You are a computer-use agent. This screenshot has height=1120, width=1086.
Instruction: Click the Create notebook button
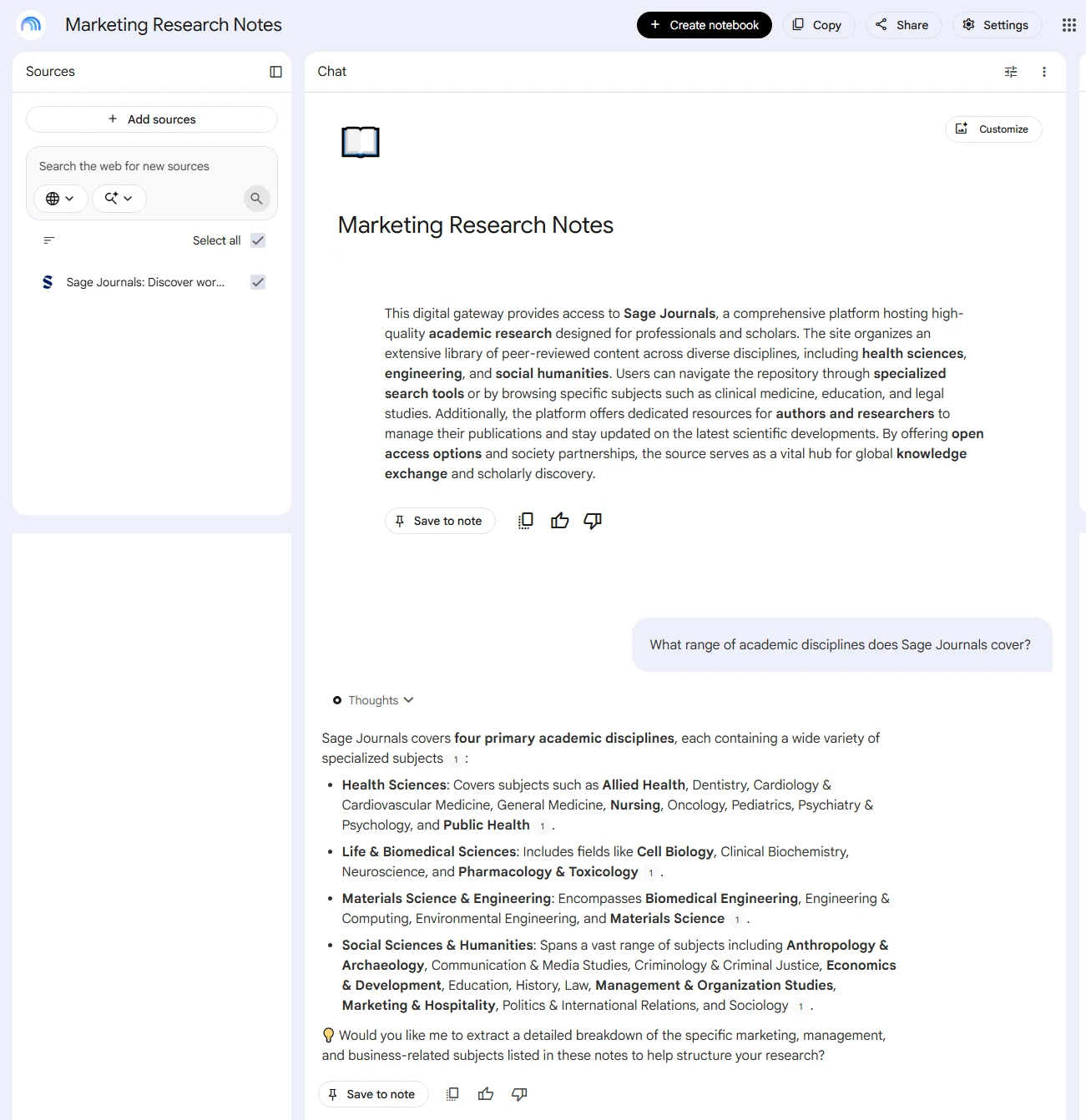click(705, 25)
